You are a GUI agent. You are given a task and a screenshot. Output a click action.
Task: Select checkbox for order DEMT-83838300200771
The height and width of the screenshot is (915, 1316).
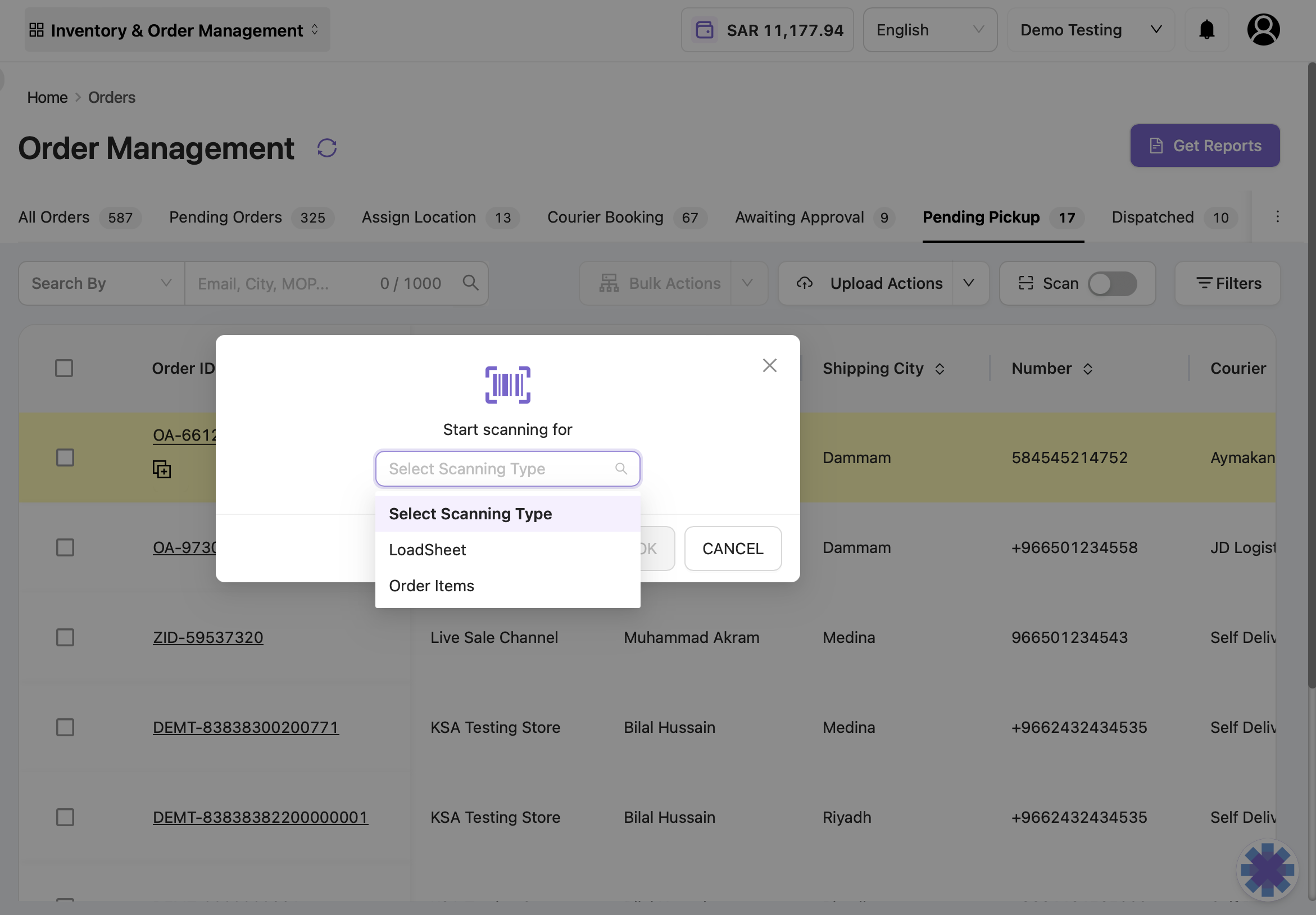click(65, 727)
